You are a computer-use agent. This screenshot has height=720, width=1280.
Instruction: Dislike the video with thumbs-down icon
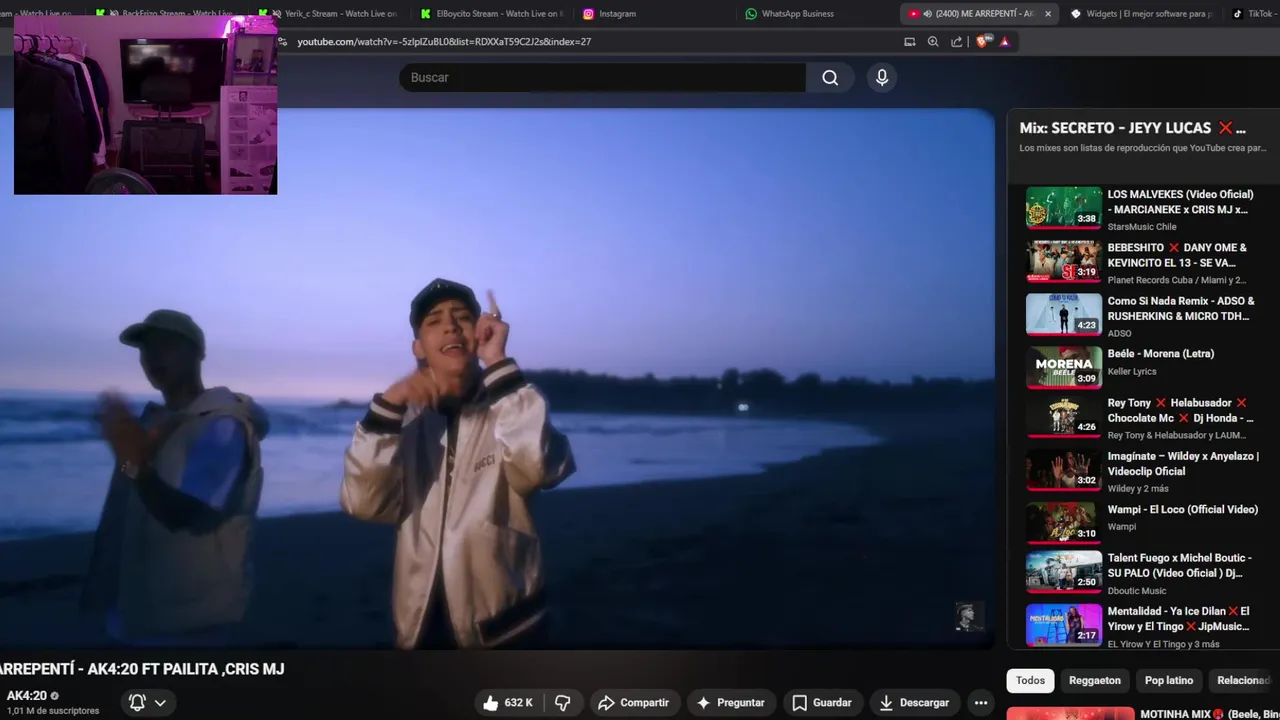pos(563,703)
